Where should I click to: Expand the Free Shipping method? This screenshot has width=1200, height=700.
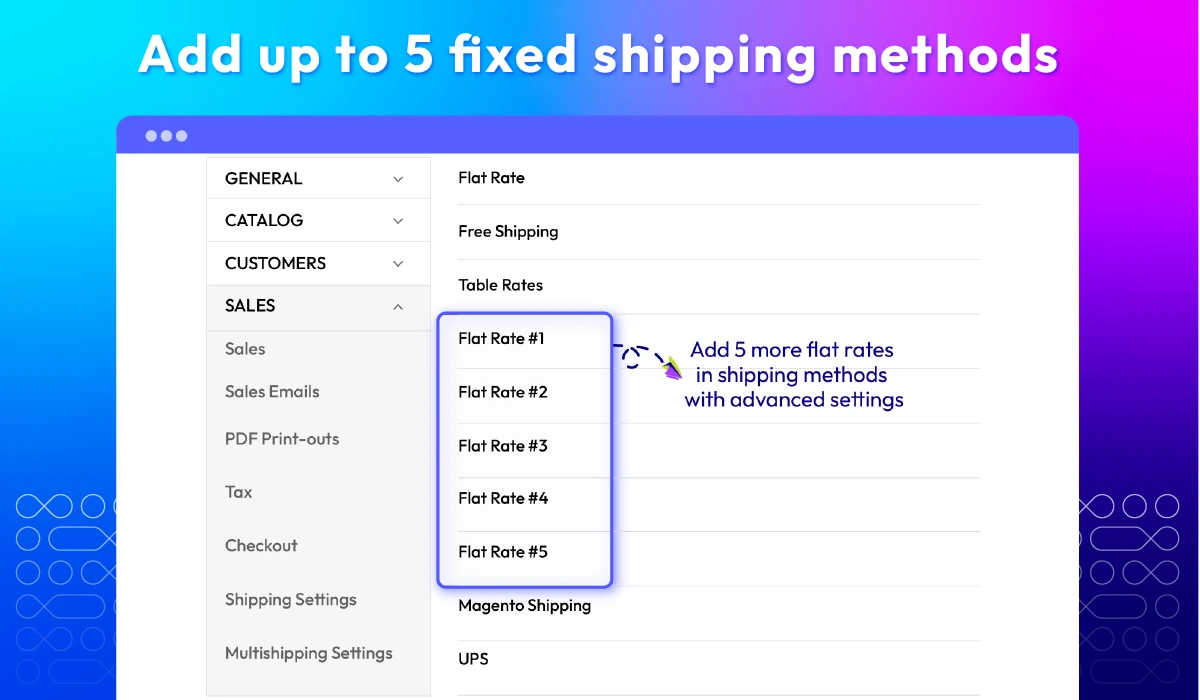(x=508, y=232)
